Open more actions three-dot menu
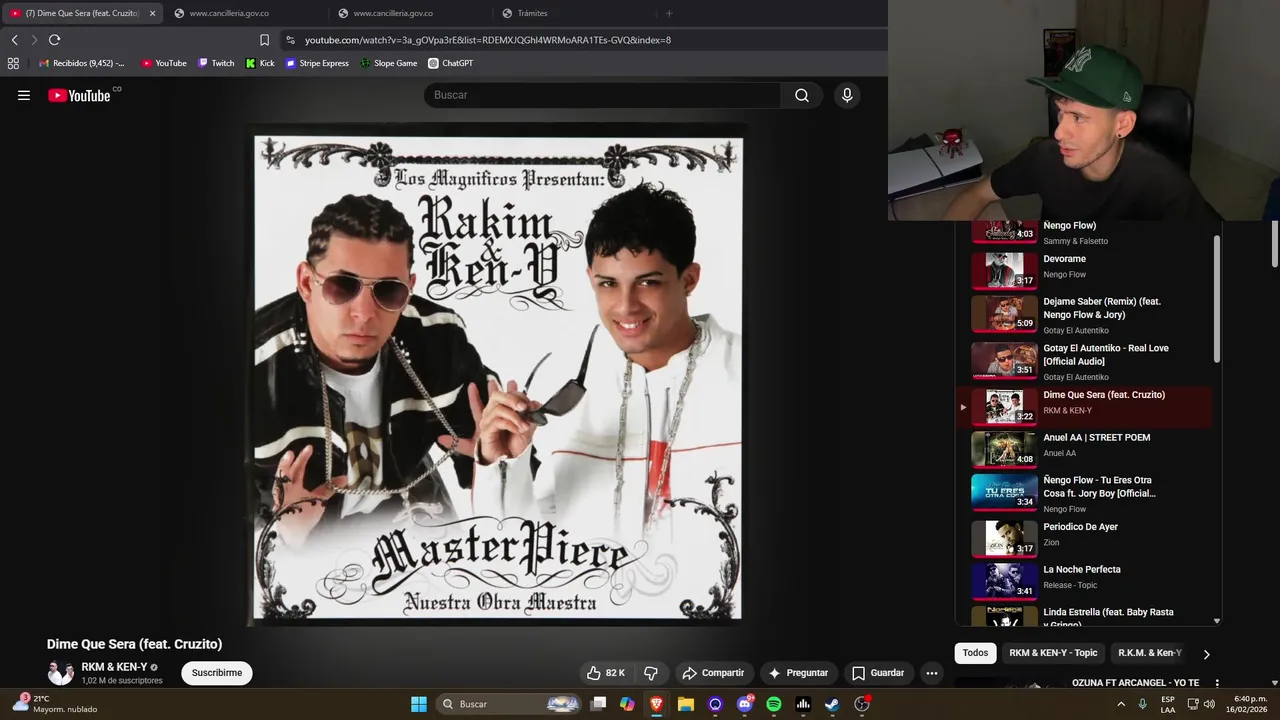 [x=932, y=673]
